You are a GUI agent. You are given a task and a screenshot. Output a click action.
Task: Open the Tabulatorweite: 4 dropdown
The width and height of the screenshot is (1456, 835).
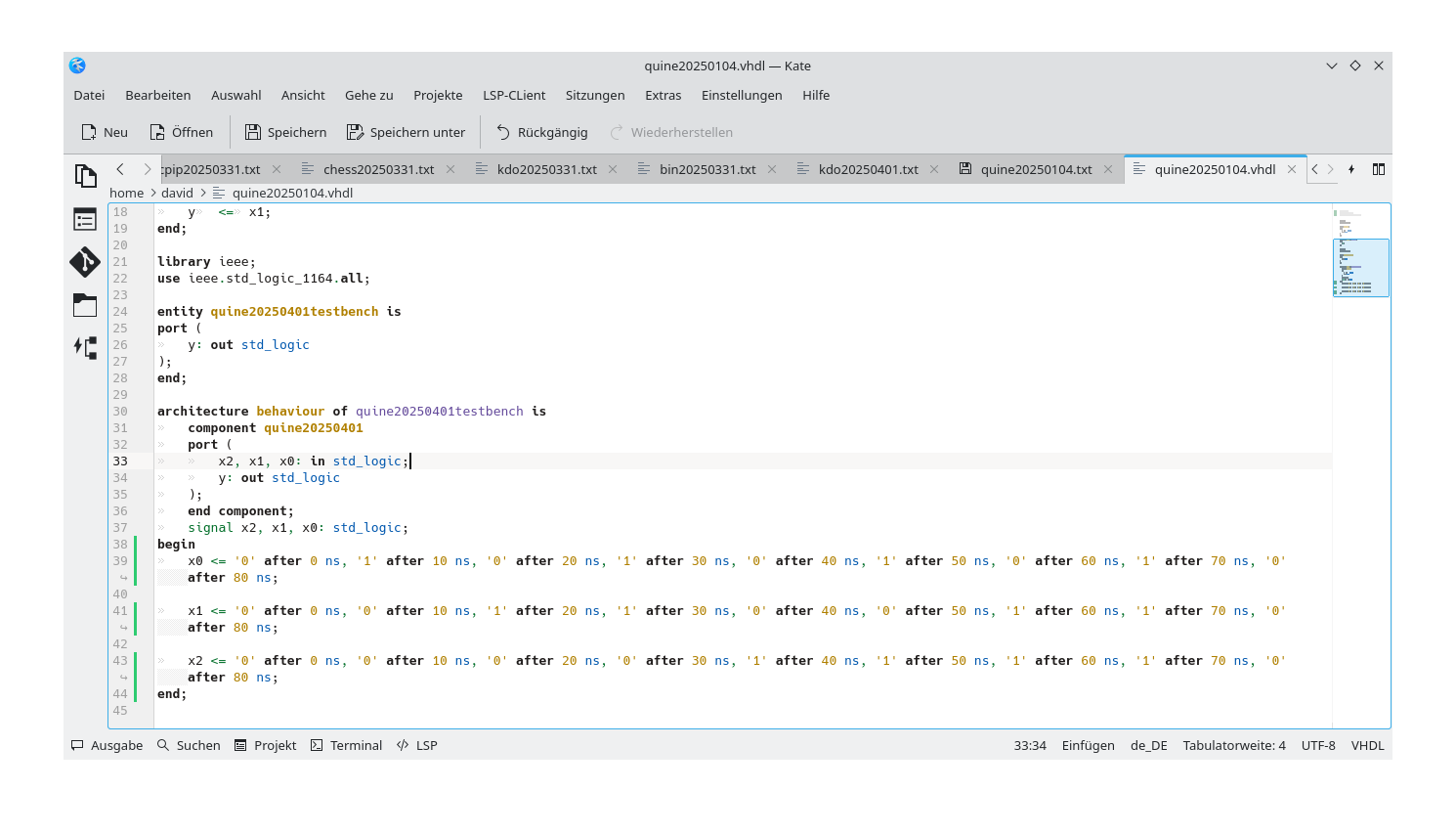(1233, 745)
